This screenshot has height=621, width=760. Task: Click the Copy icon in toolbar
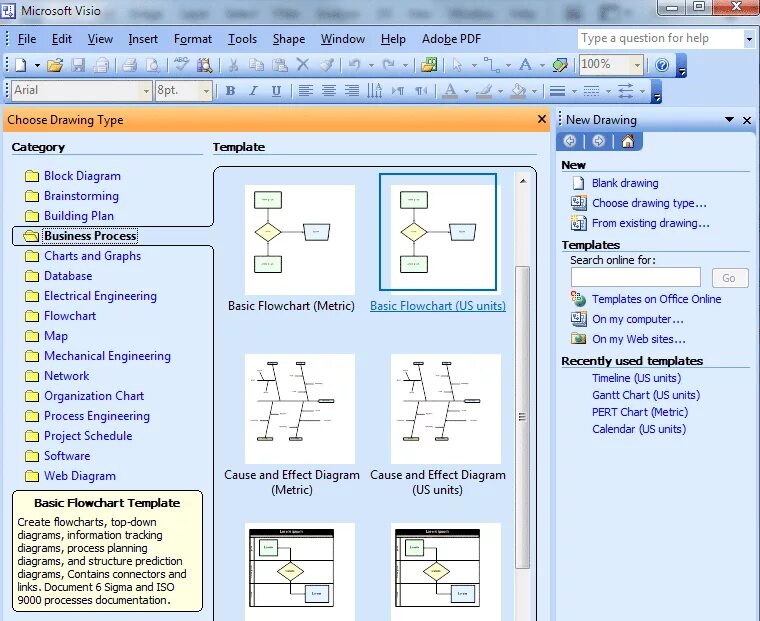[x=256, y=64]
